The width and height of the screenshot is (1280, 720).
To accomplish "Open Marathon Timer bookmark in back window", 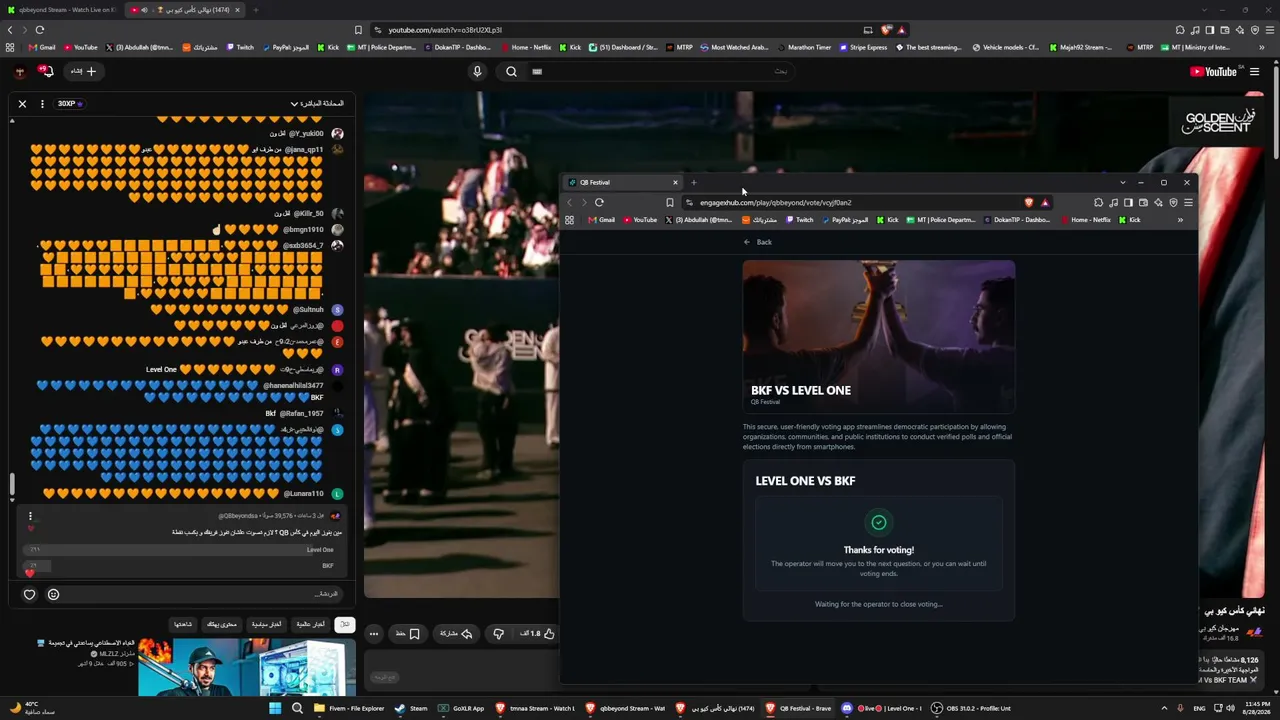I will point(803,47).
